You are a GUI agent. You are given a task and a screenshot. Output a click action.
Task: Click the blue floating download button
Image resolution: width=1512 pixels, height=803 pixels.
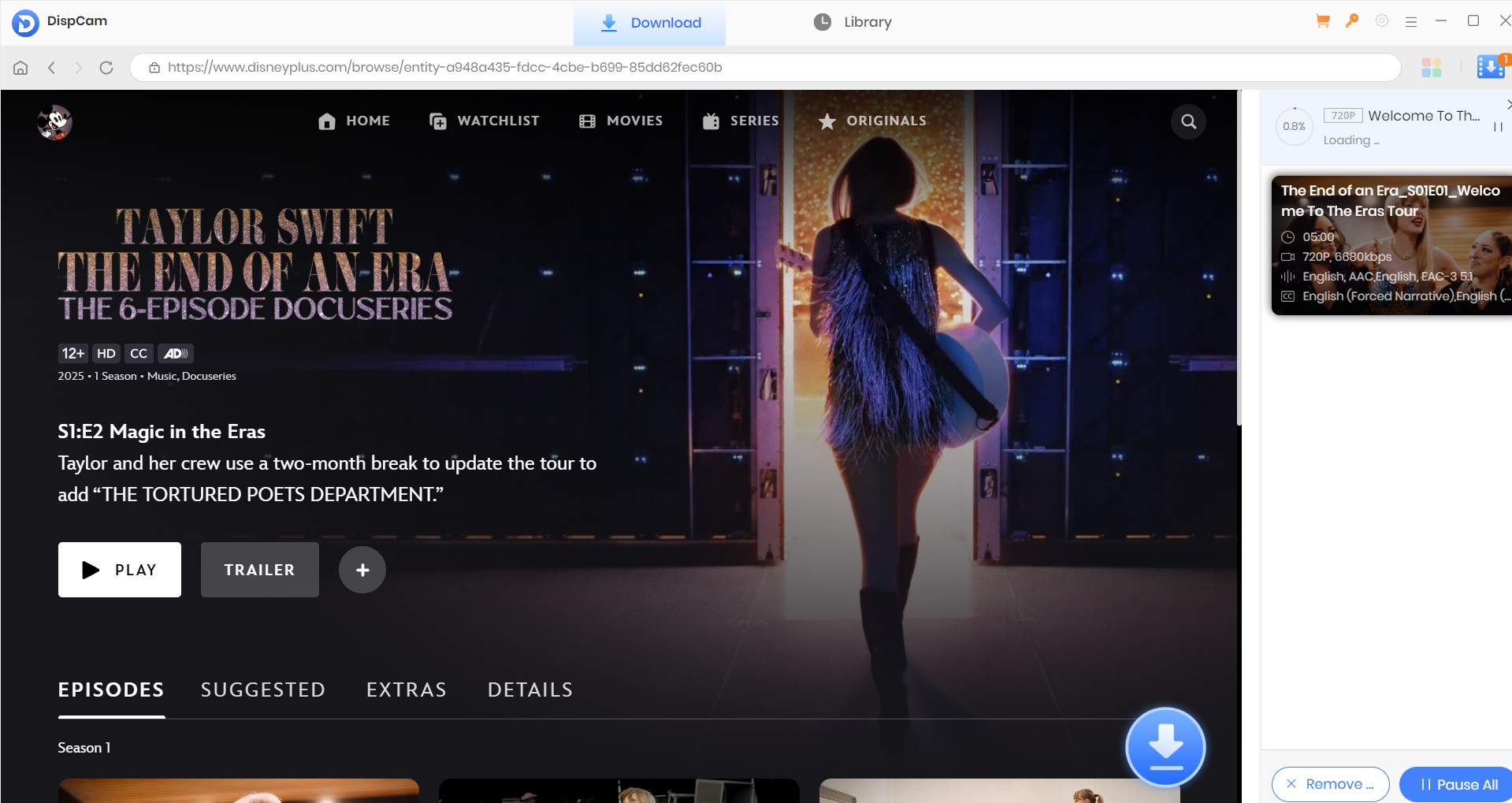(x=1165, y=746)
